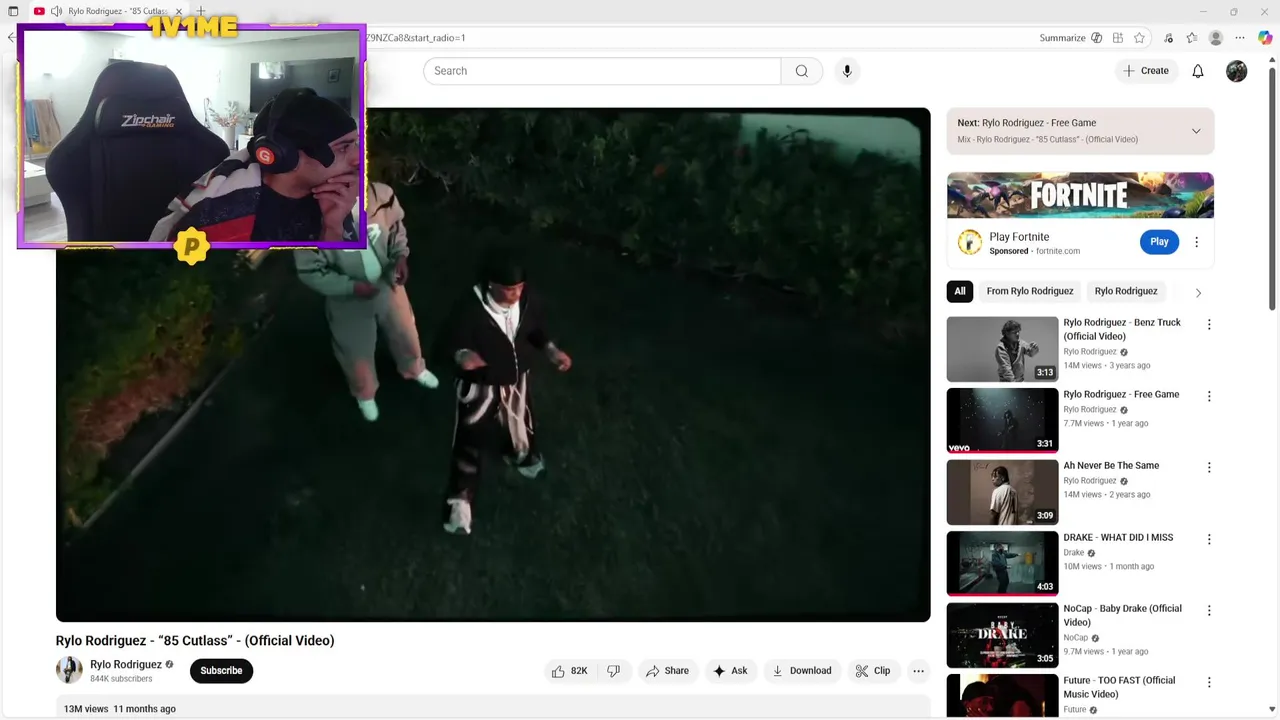Open YouTube notifications bell
Image resolution: width=1280 pixels, height=720 pixels.
[x=1198, y=71]
